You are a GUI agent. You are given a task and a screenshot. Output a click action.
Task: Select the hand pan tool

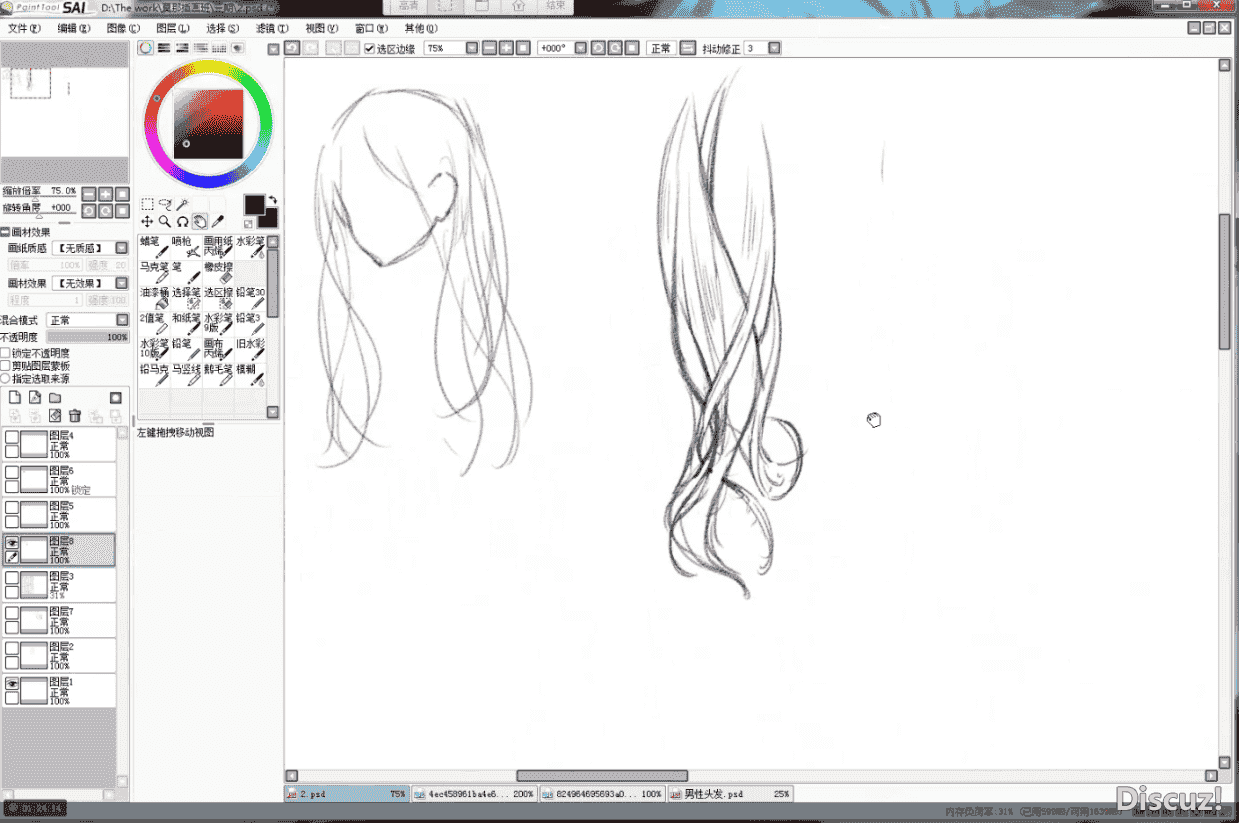pyautogui.click(x=200, y=221)
